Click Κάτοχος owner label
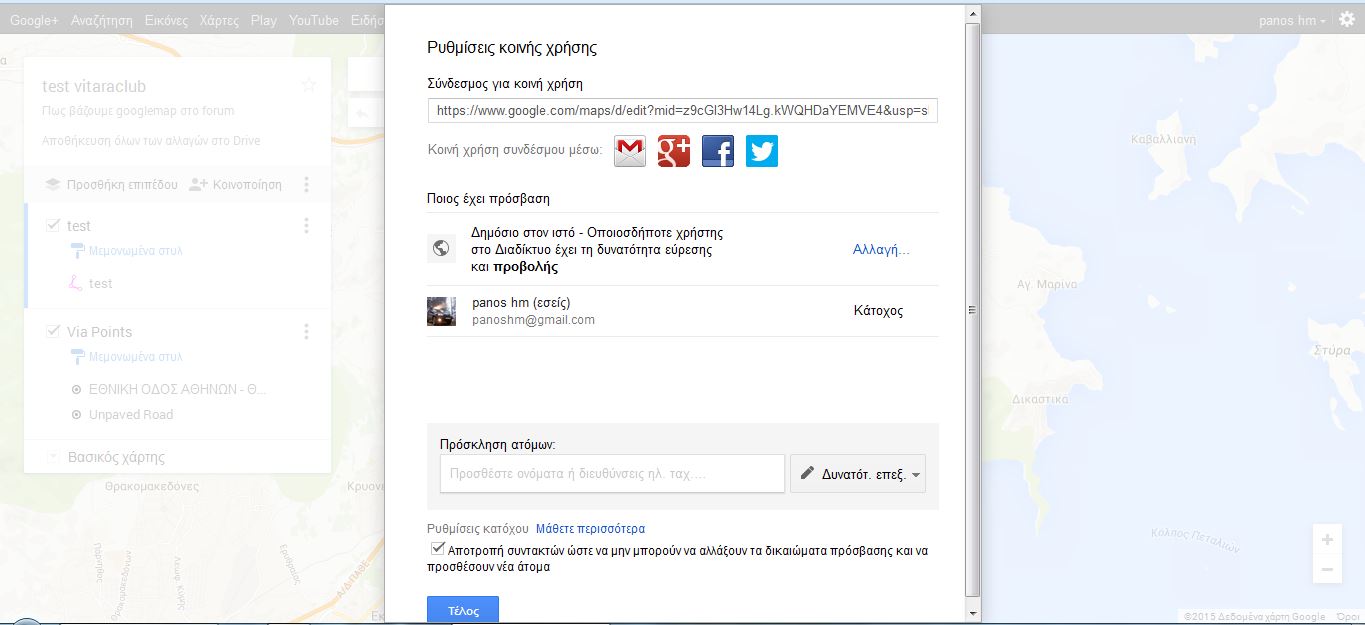Screen dimensions: 1365x625 (878, 311)
